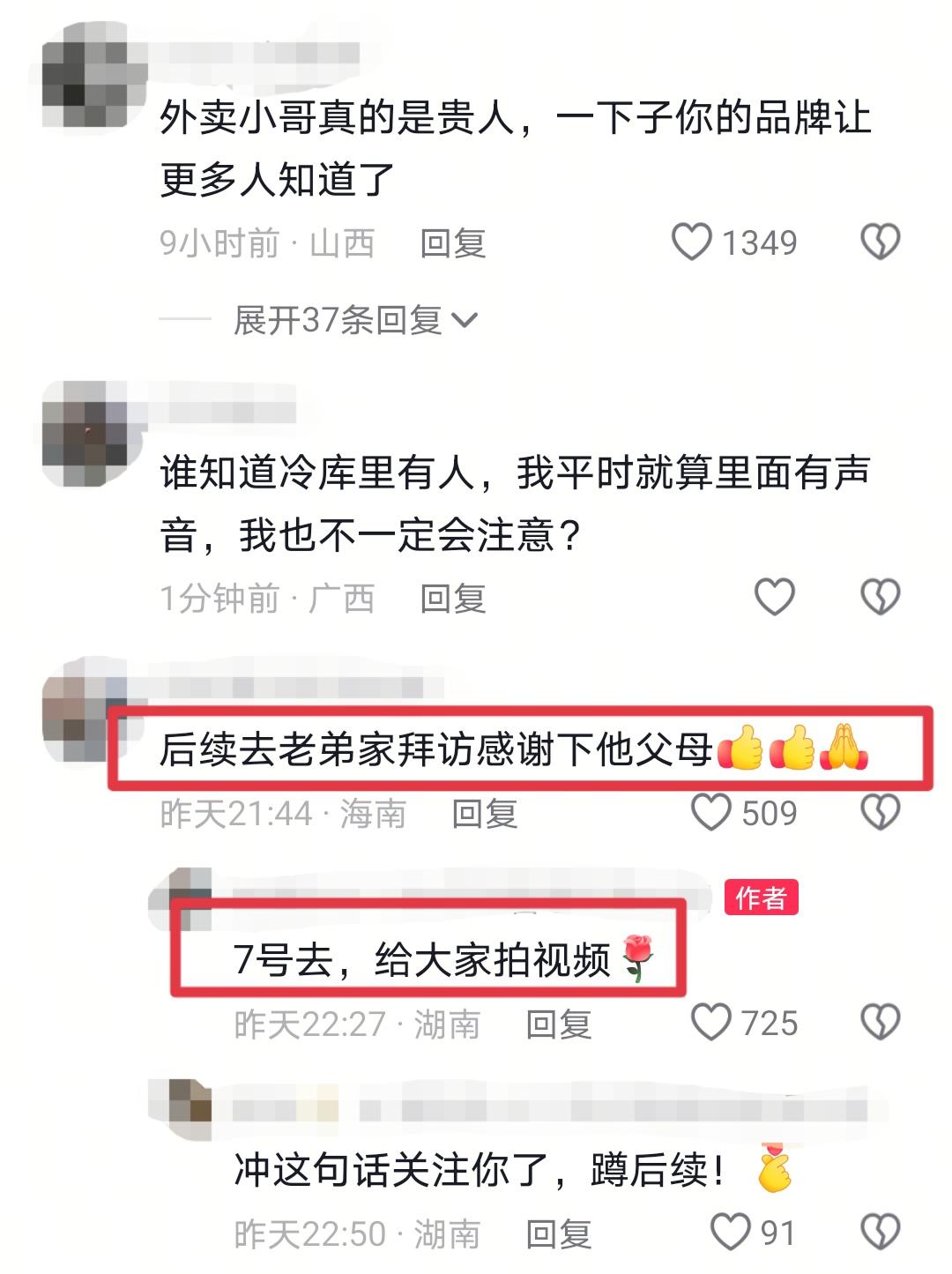This screenshot has width=952, height=1274.
Task: Like the author's reply with 725 likes
Action: (x=710, y=1023)
